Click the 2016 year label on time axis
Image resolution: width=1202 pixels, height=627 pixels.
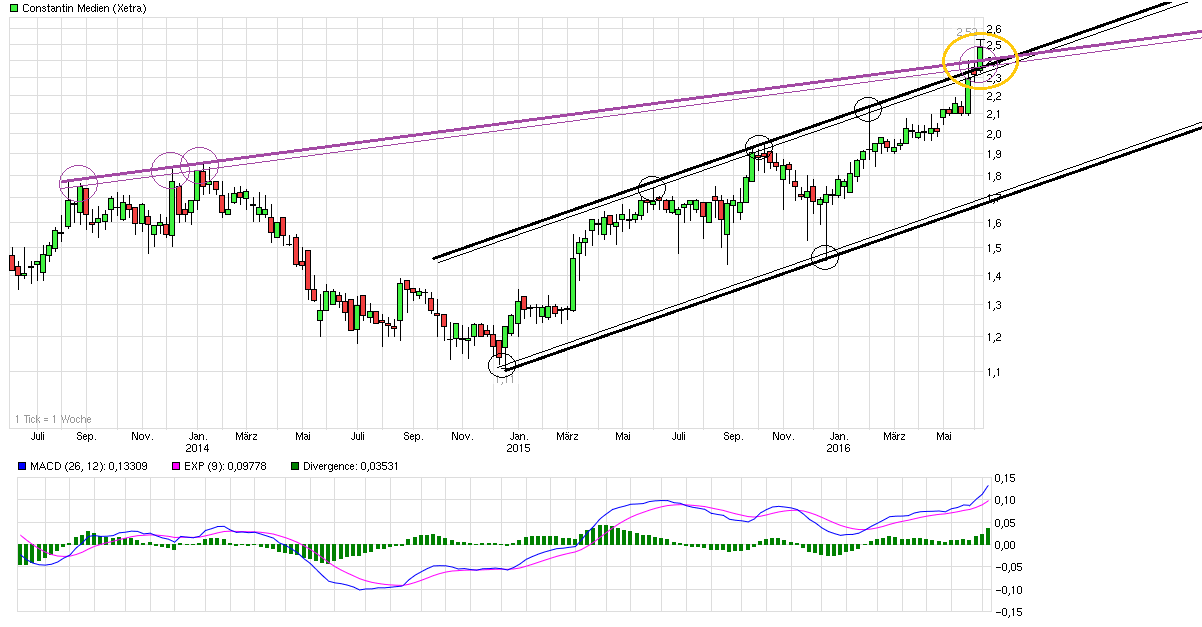pyautogui.click(x=838, y=449)
